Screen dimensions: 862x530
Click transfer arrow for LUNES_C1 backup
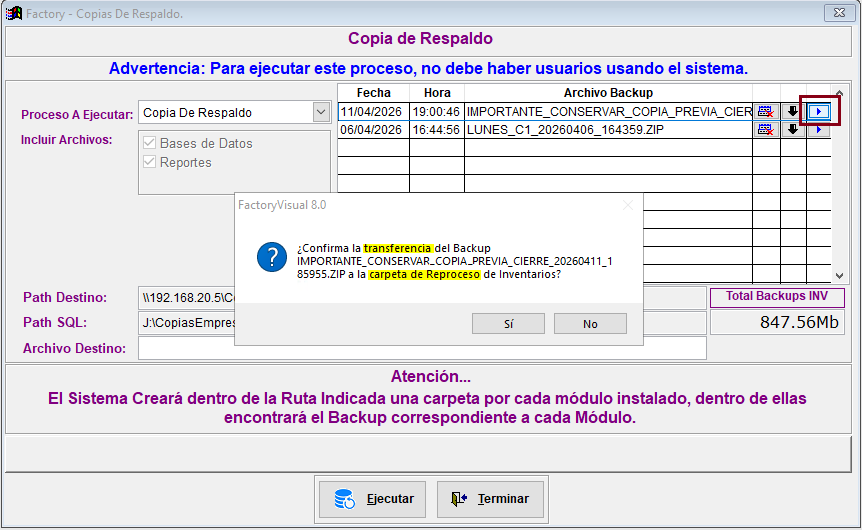[819, 130]
